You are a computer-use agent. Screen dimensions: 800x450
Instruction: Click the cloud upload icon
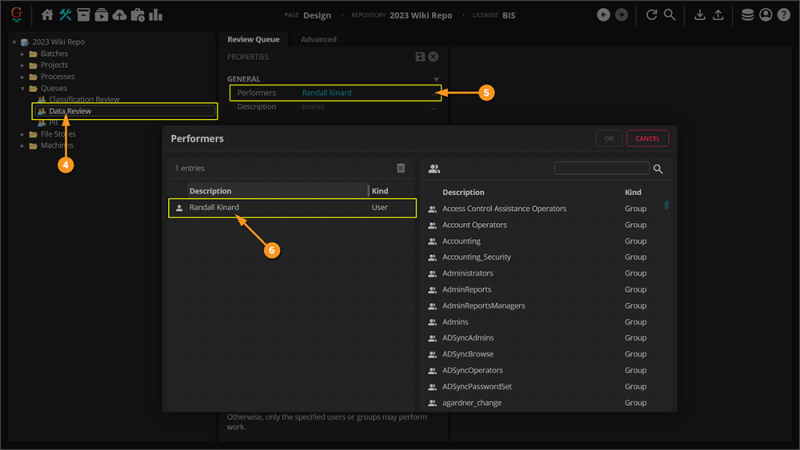pyautogui.click(x=120, y=15)
